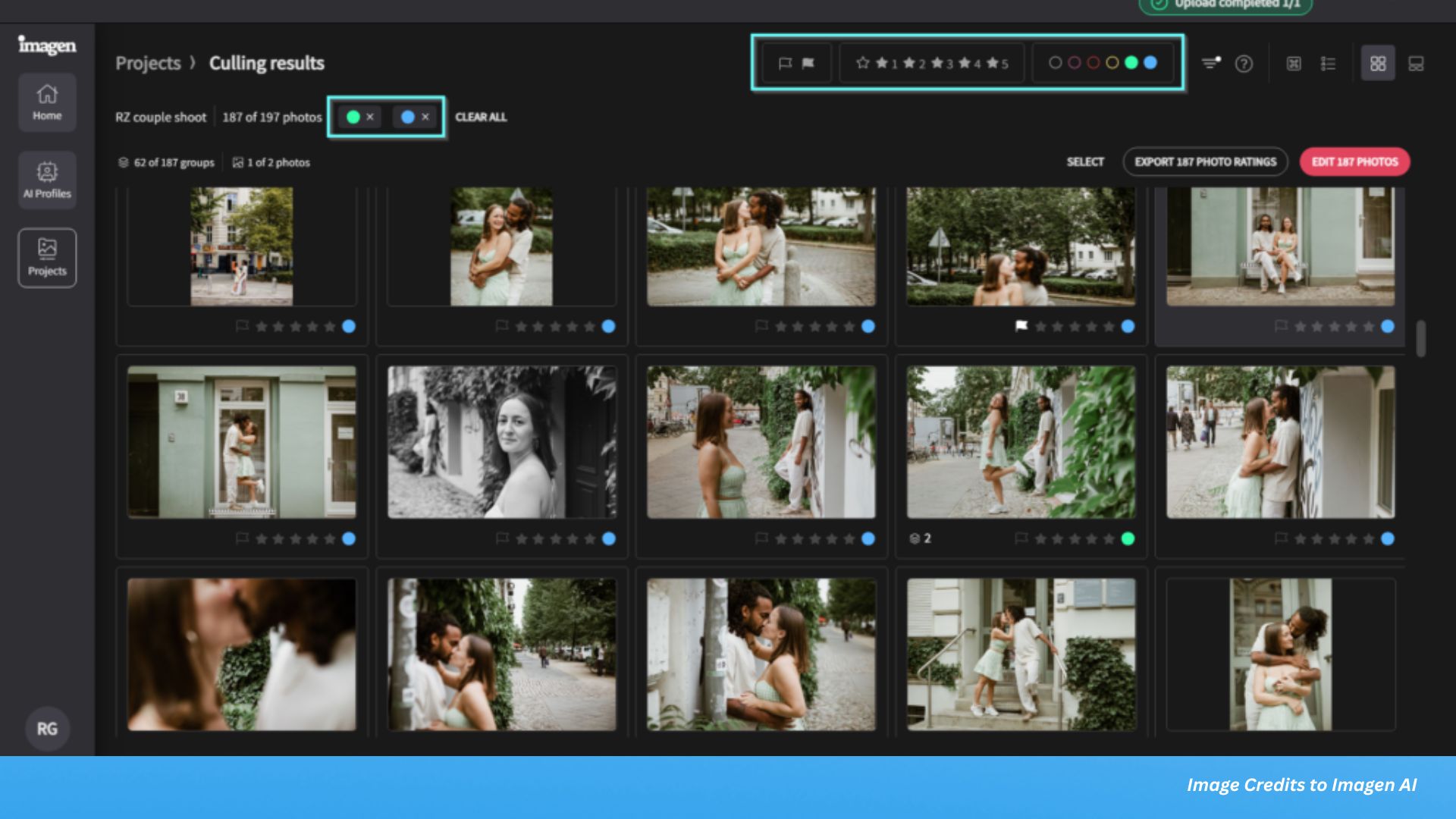Go to Projects in breadcrumb
Screen dimensions: 1456x819
click(148, 63)
